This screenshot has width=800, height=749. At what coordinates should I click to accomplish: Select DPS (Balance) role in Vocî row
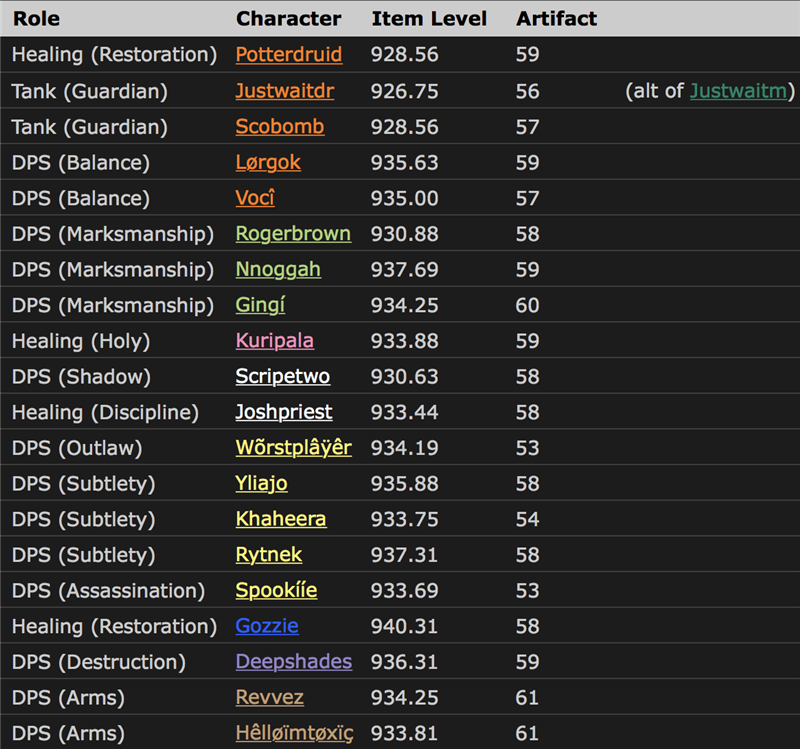click(81, 198)
